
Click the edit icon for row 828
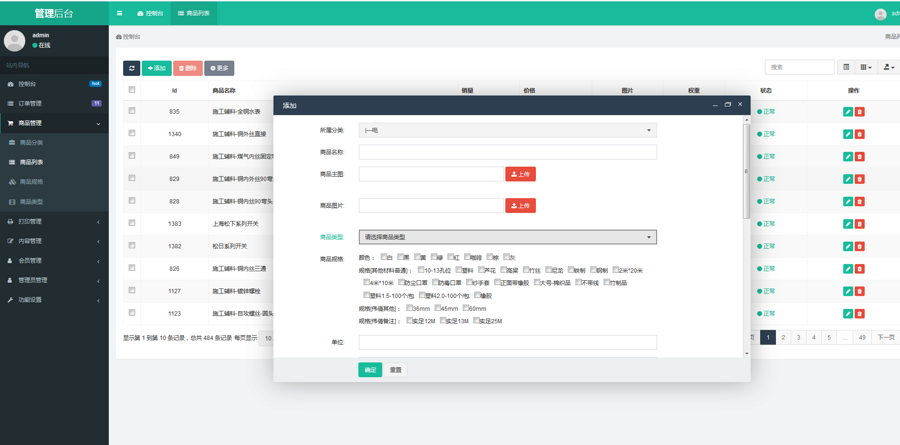pyautogui.click(x=848, y=202)
